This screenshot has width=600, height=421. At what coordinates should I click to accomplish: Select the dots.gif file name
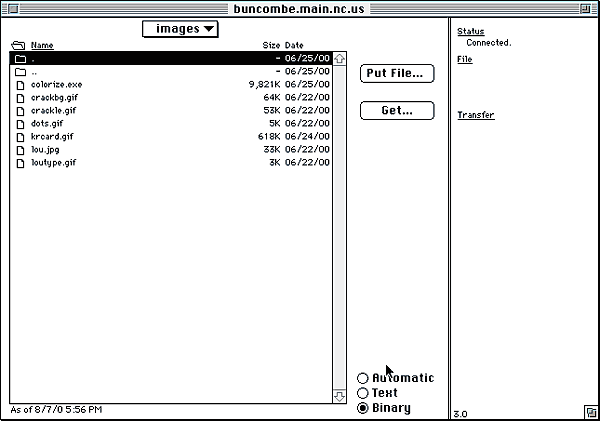tap(47, 124)
